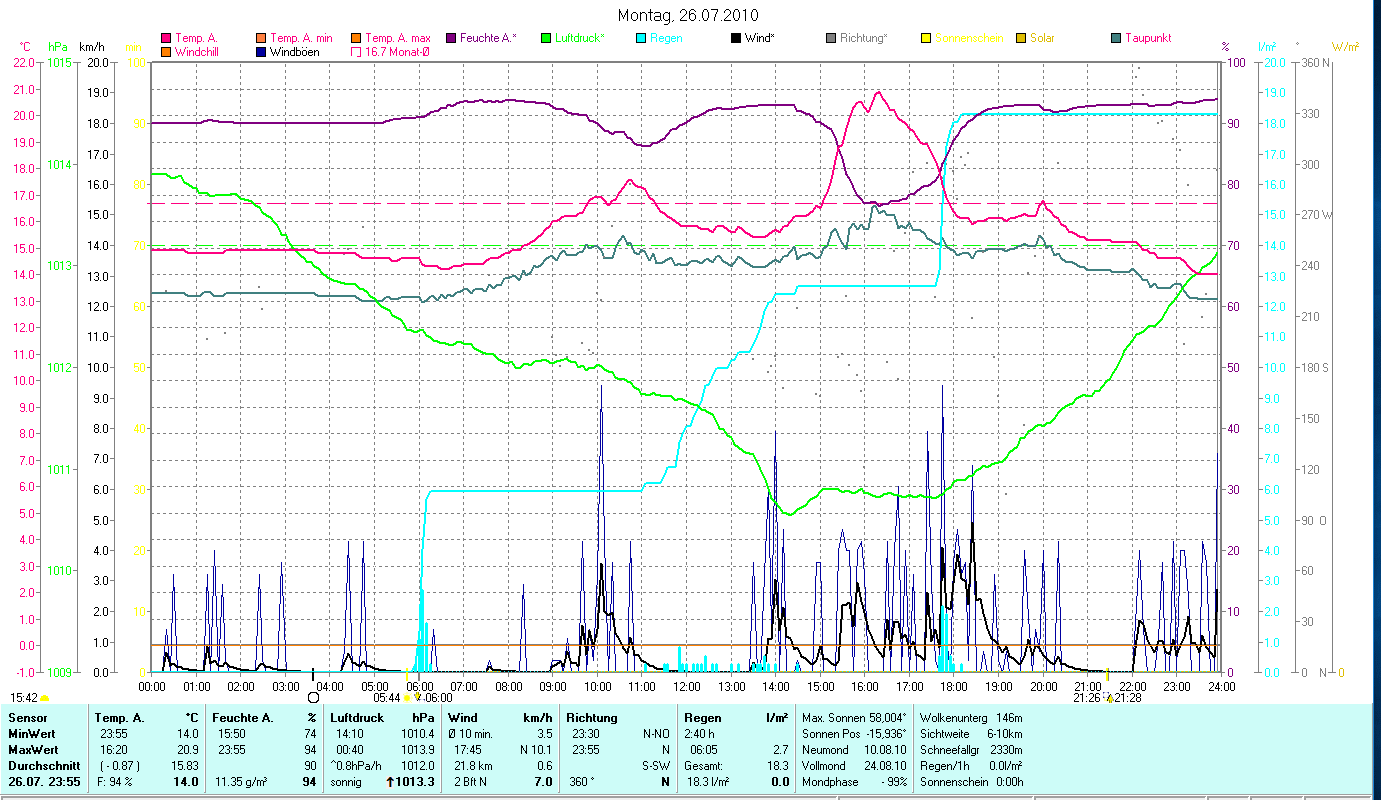Click the chart title Montag, 26.07.2010
Screen dimensions: 1381x800
688,15
